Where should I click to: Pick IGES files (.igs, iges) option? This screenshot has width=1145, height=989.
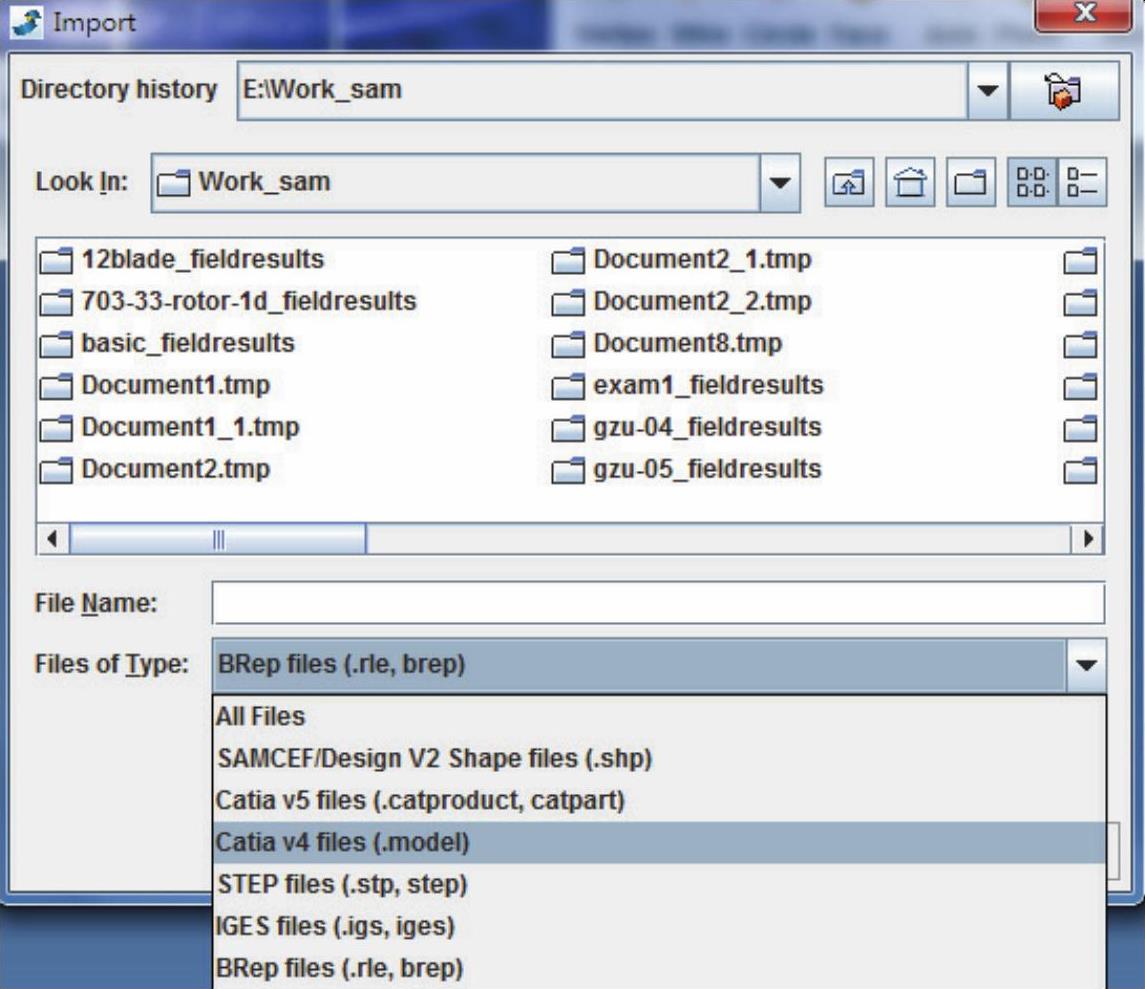(x=335, y=927)
